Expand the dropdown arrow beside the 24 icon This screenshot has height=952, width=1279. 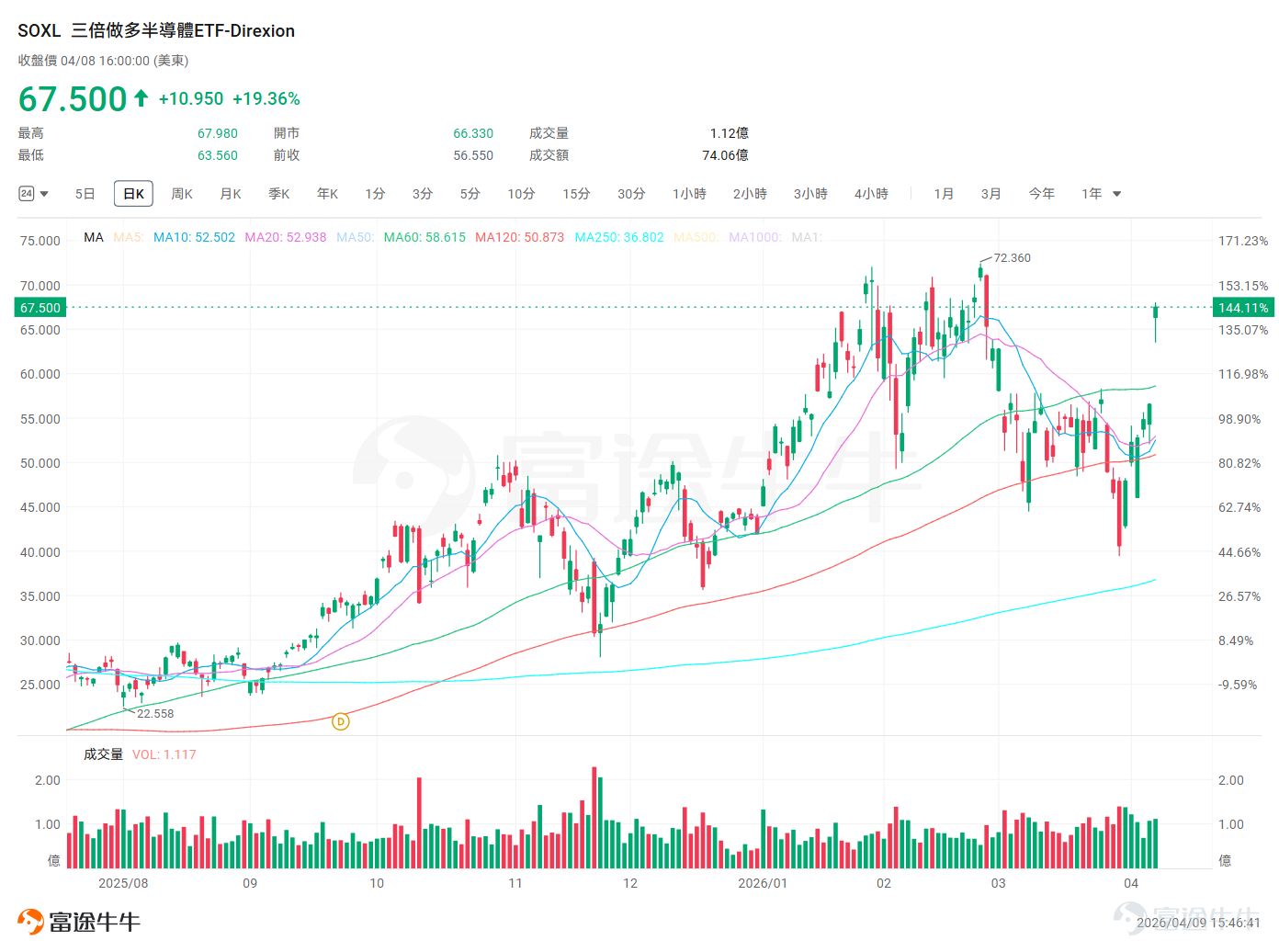click(44, 194)
